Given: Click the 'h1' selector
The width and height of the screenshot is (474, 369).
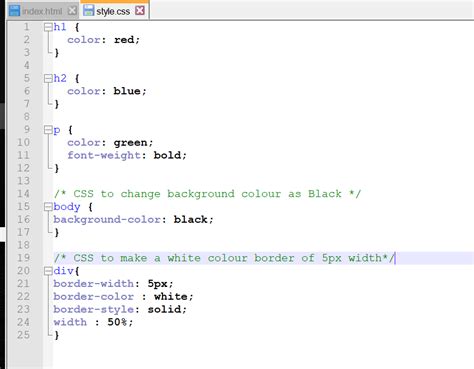Looking at the screenshot, I should [x=60, y=27].
